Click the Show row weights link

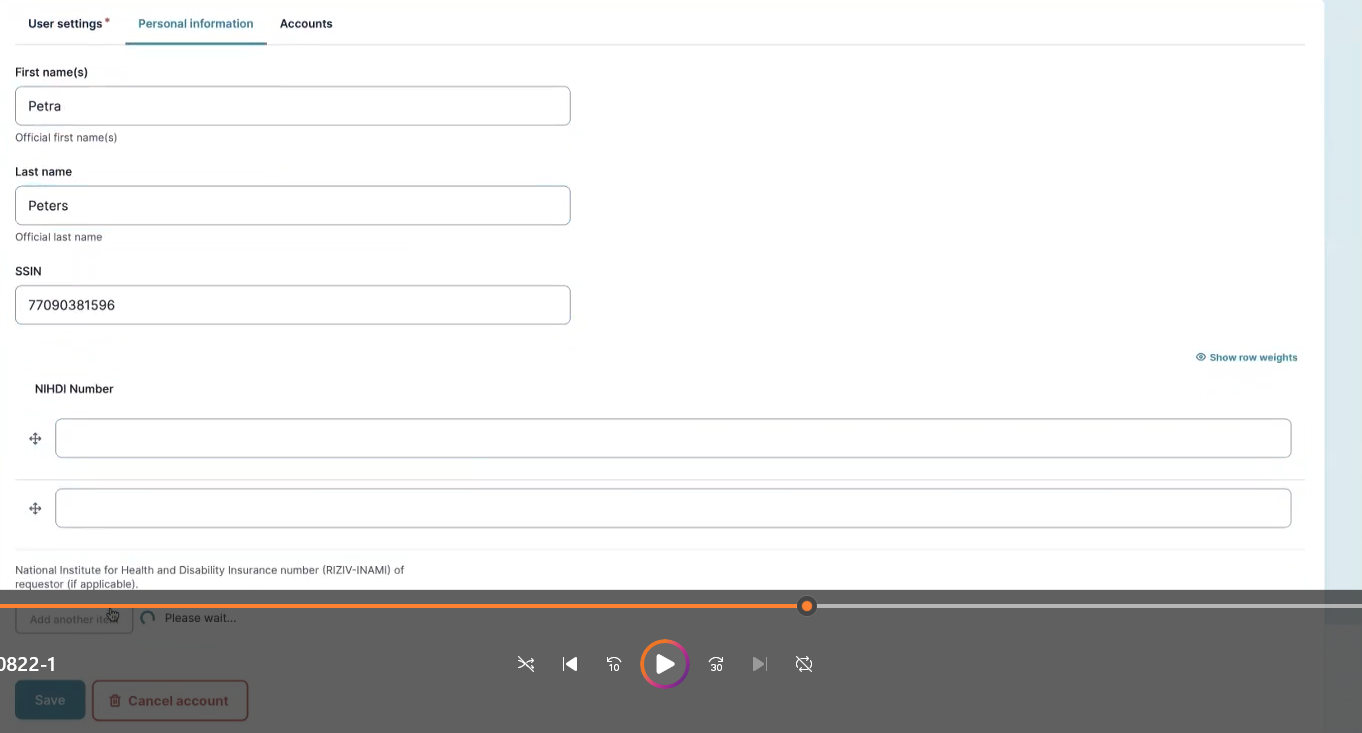click(x=1247, y=357)
